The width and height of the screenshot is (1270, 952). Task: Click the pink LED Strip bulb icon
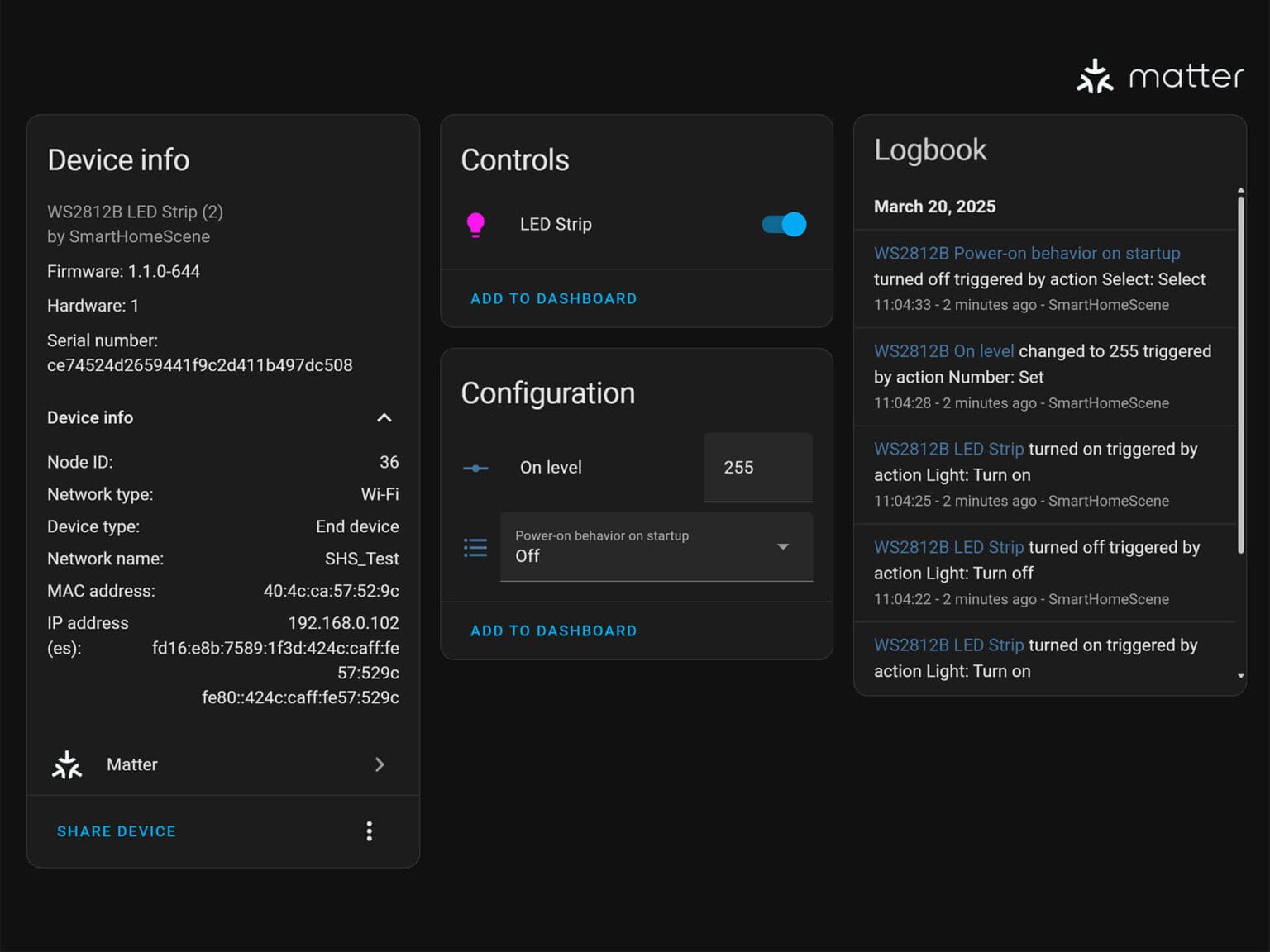pos(475,225)
